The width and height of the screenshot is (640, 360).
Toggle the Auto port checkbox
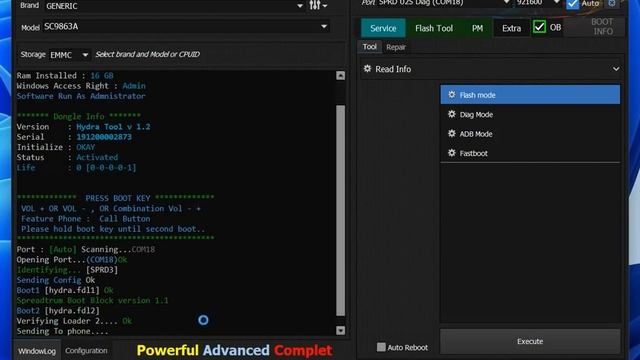coord(573,4)
